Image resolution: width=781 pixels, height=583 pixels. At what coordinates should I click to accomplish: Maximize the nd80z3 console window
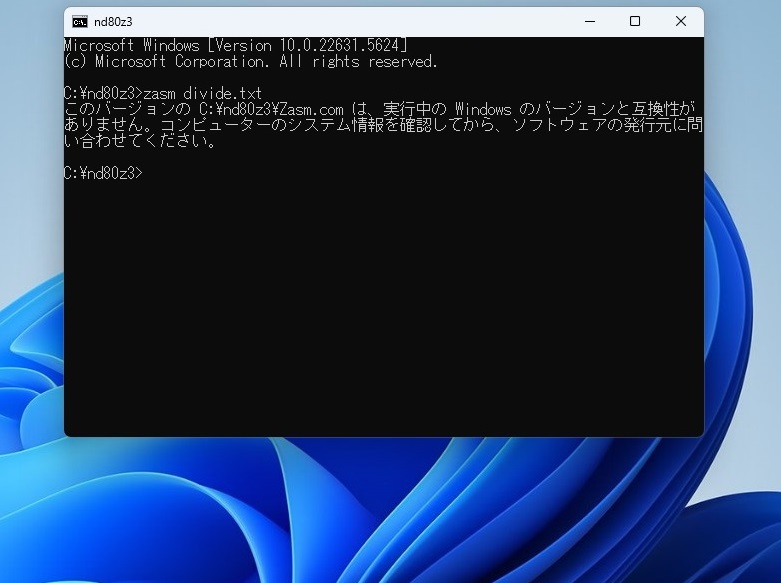(x=635, y=21)
